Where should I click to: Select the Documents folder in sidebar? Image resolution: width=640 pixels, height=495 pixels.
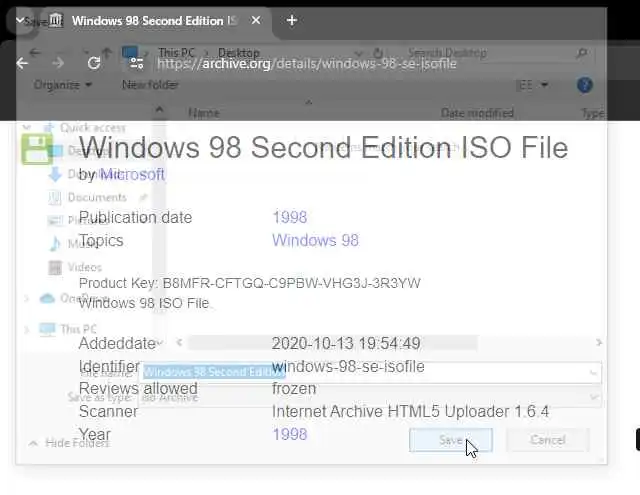point(97,198)
